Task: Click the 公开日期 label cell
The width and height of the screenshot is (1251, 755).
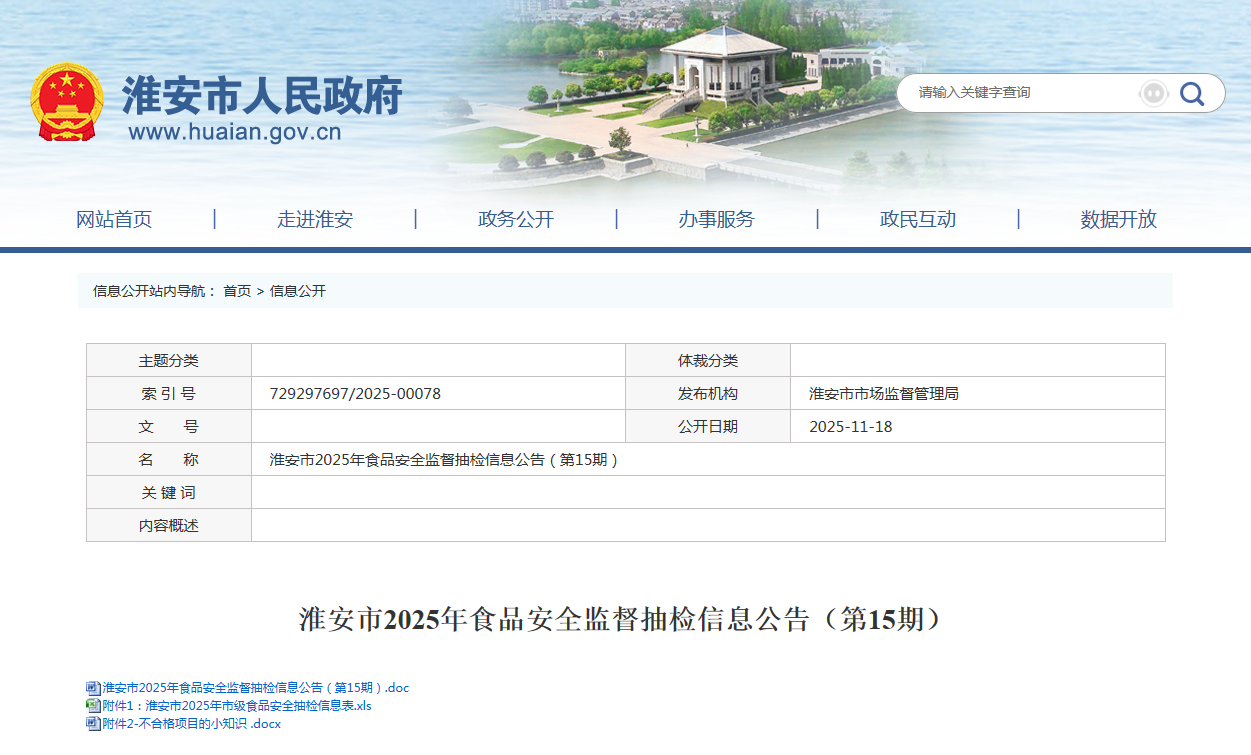Action: click(708, 427)
